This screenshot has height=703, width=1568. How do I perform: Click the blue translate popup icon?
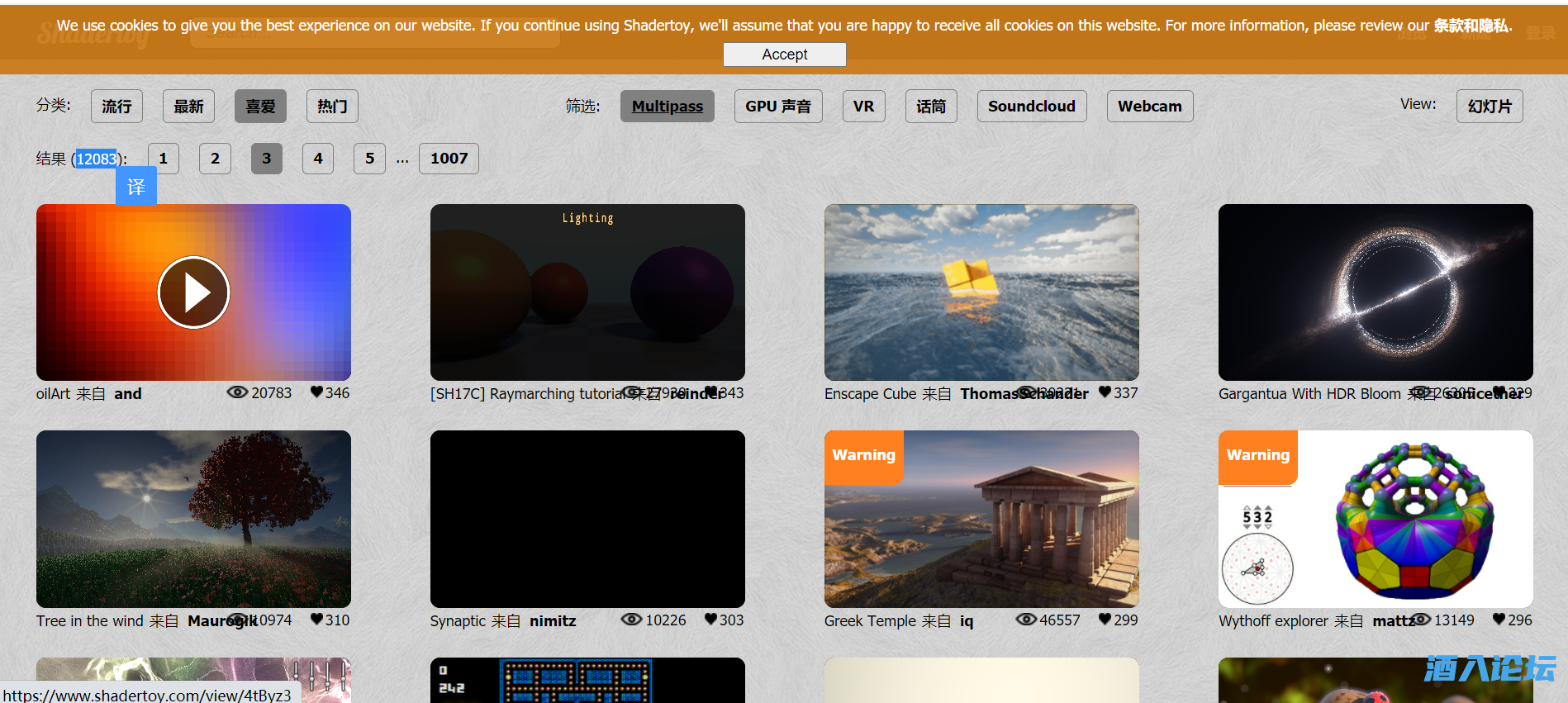coord(136,188)
